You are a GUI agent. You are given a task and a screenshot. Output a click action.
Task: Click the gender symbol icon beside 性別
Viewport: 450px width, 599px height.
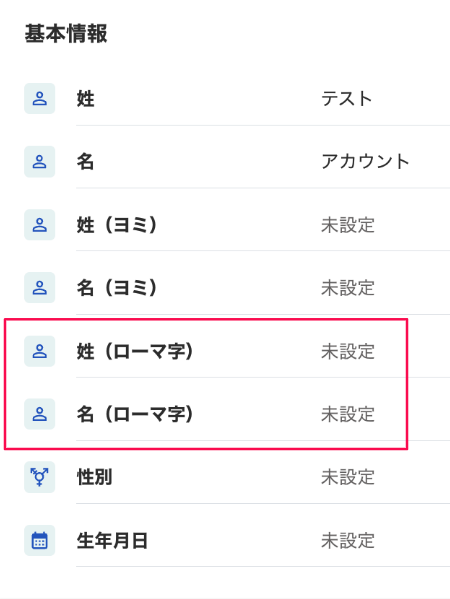click(39, 477)
